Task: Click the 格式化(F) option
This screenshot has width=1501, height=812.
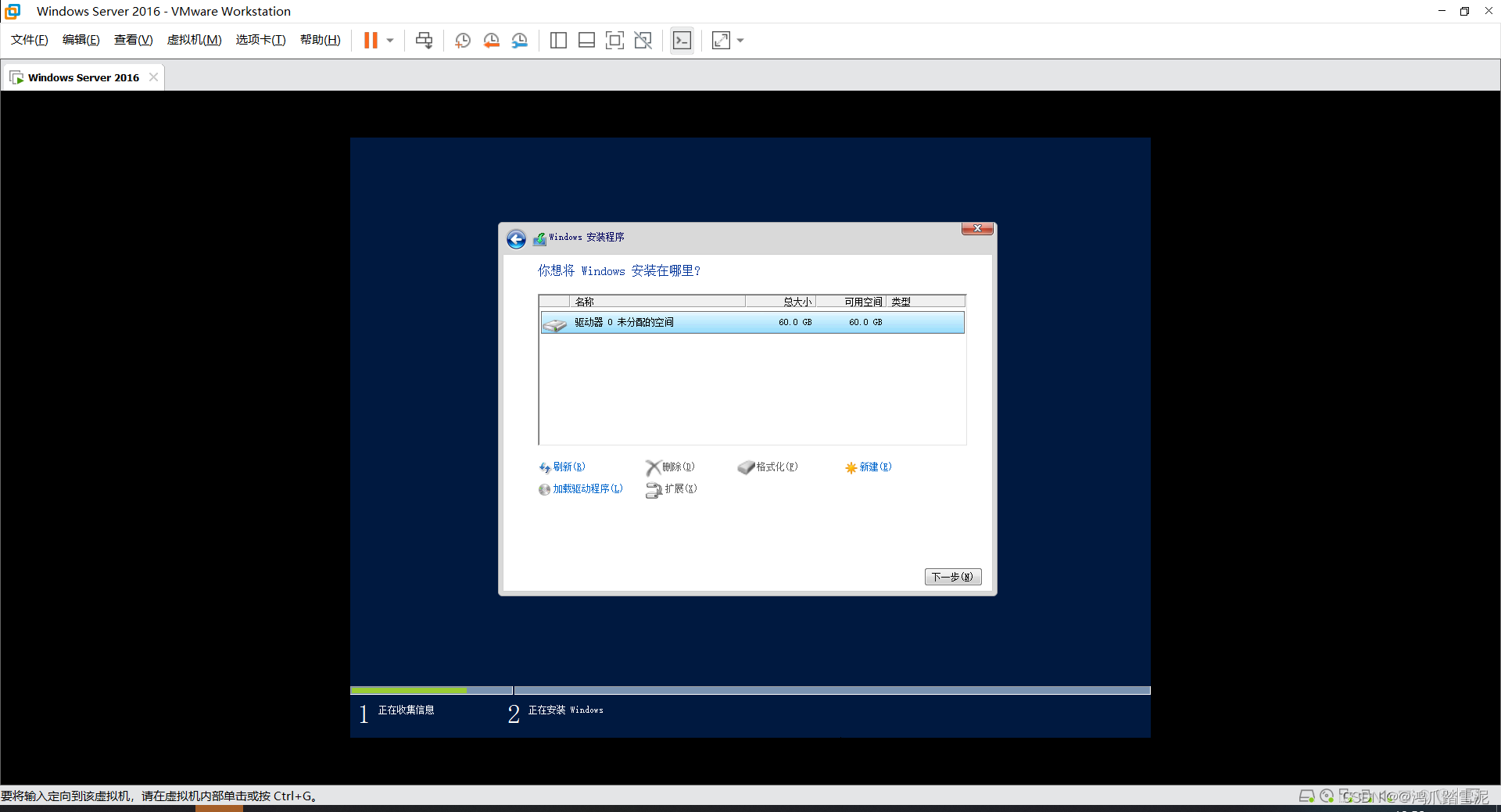Action: point(767,467)
